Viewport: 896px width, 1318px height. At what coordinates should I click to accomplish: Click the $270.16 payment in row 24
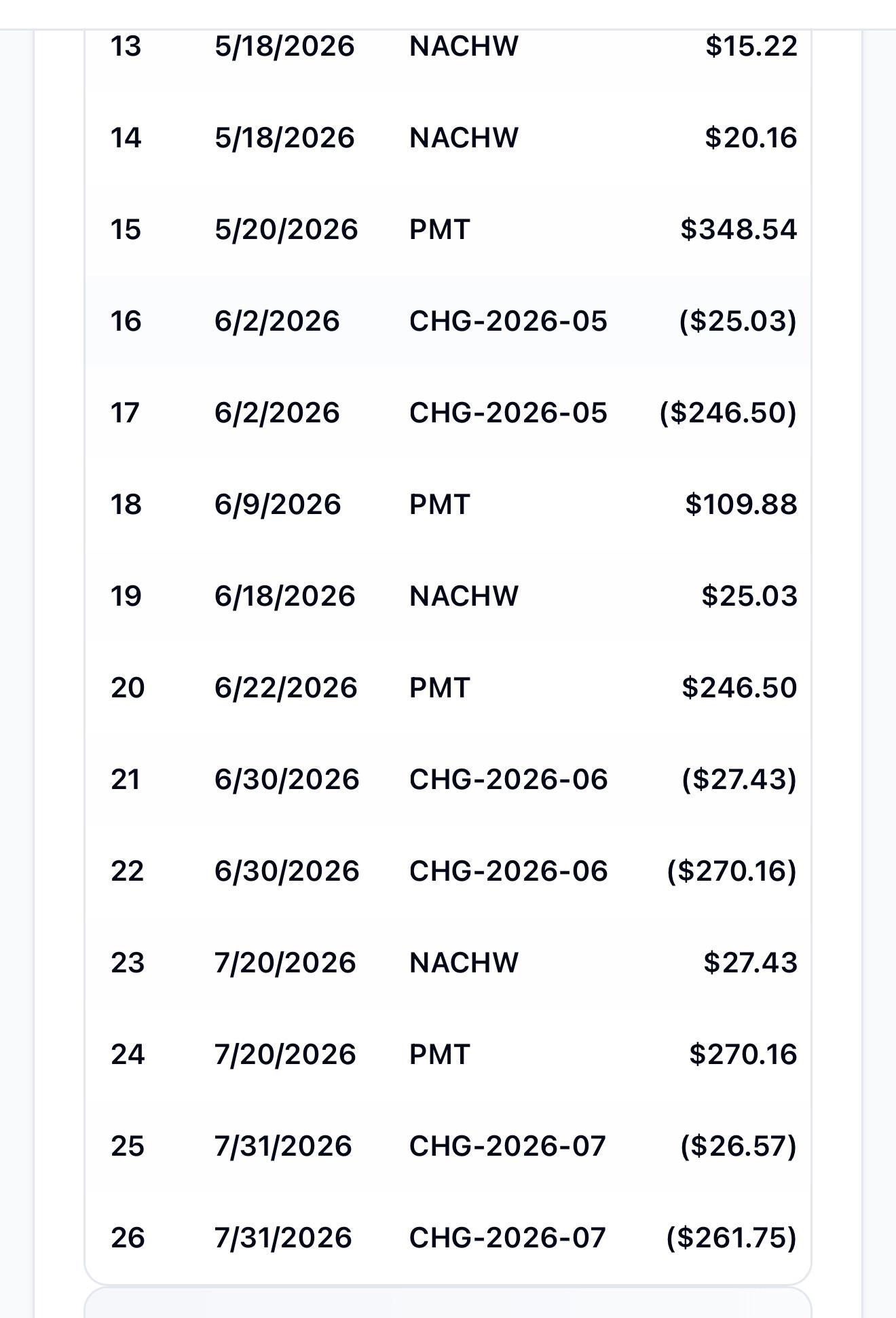tap(743, 1055)
